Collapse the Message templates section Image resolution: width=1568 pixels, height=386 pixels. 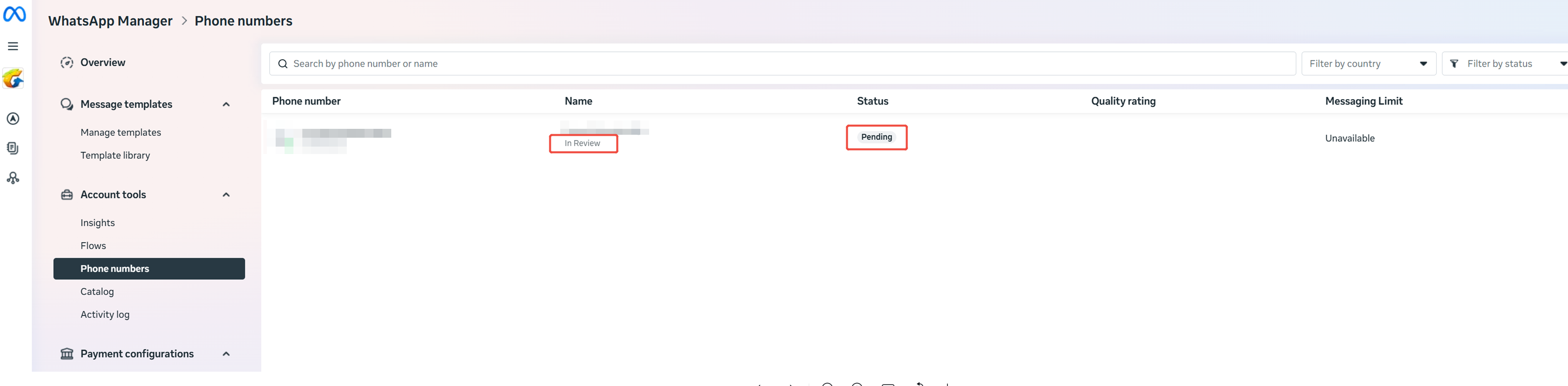[x=226, y=105]
